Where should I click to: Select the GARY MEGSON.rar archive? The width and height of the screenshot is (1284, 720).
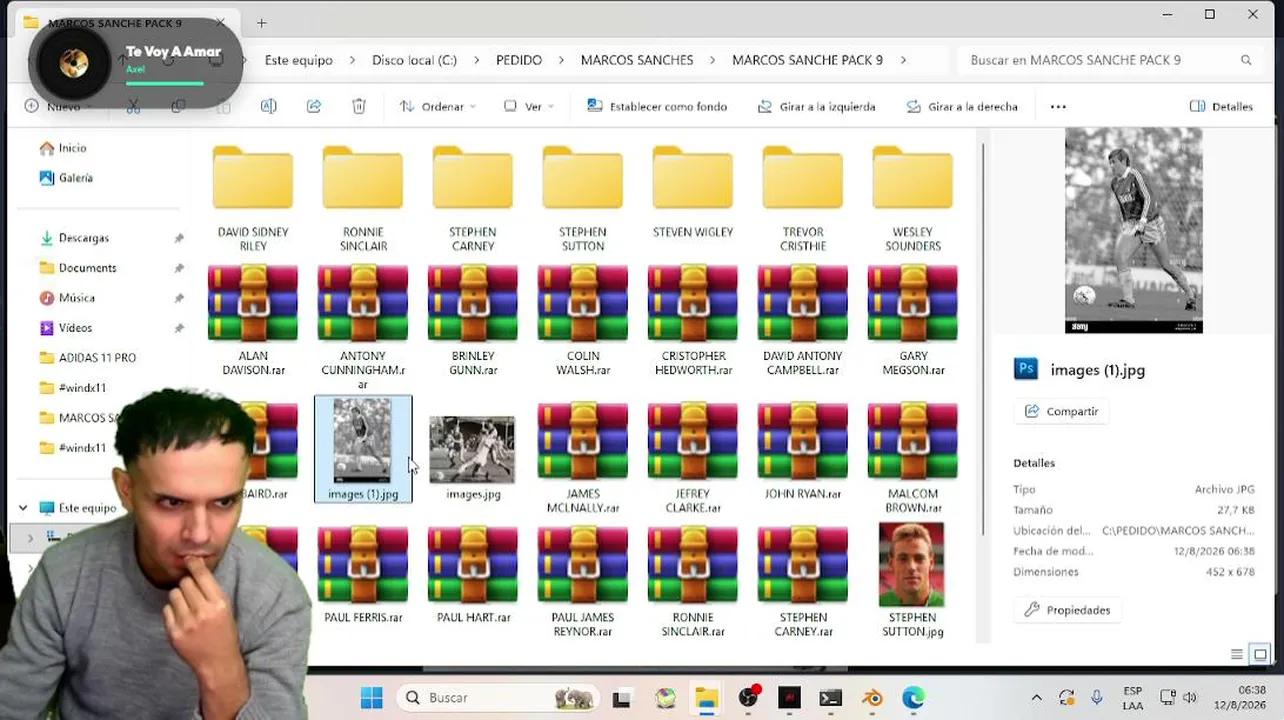(913, 321)
